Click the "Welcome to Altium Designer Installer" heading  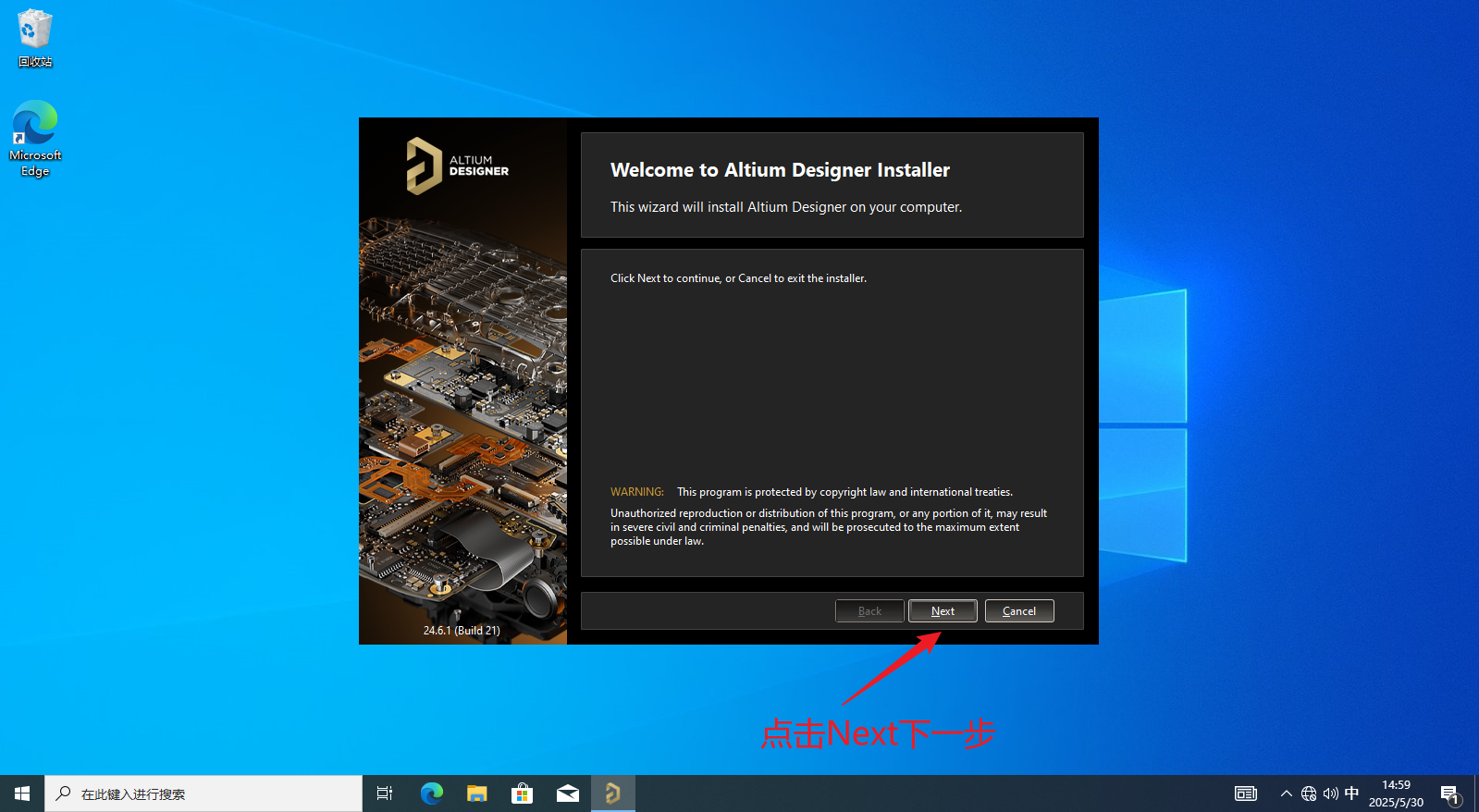[780, 170]
